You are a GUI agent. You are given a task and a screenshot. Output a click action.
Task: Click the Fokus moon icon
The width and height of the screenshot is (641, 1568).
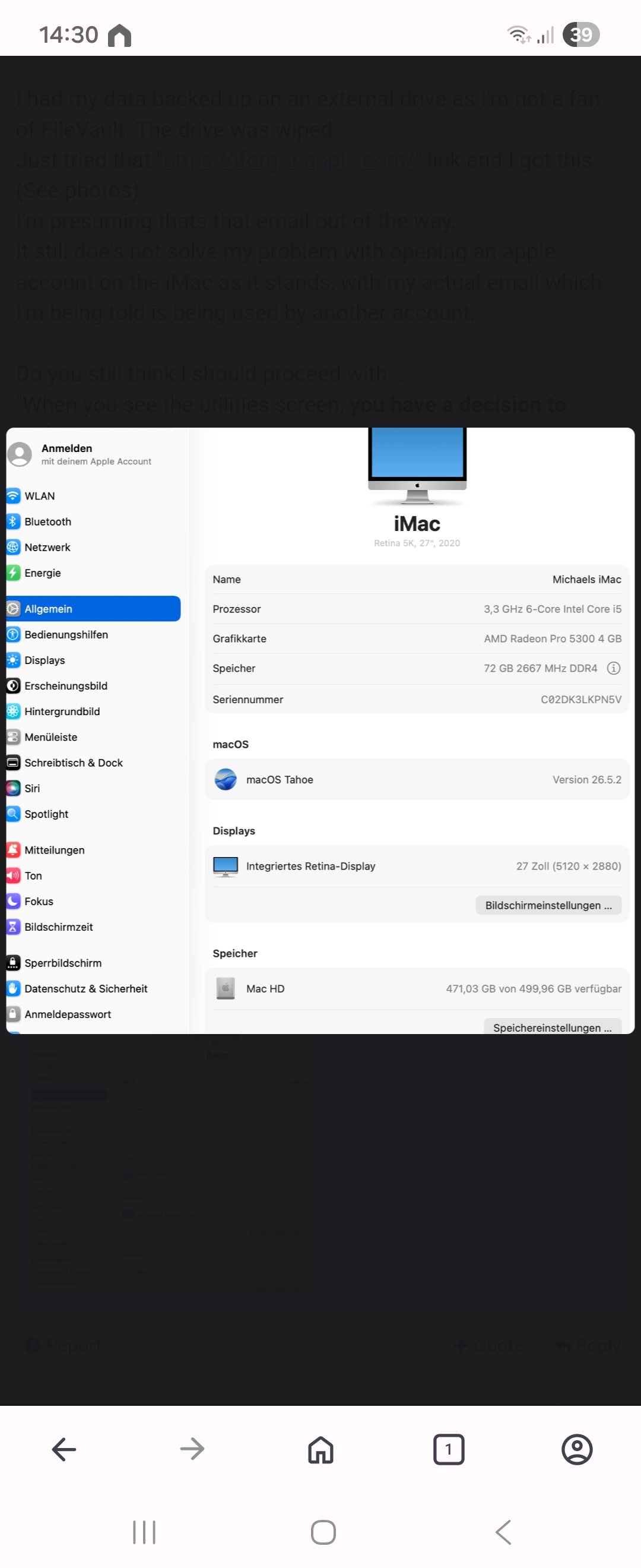coord(13,900)
